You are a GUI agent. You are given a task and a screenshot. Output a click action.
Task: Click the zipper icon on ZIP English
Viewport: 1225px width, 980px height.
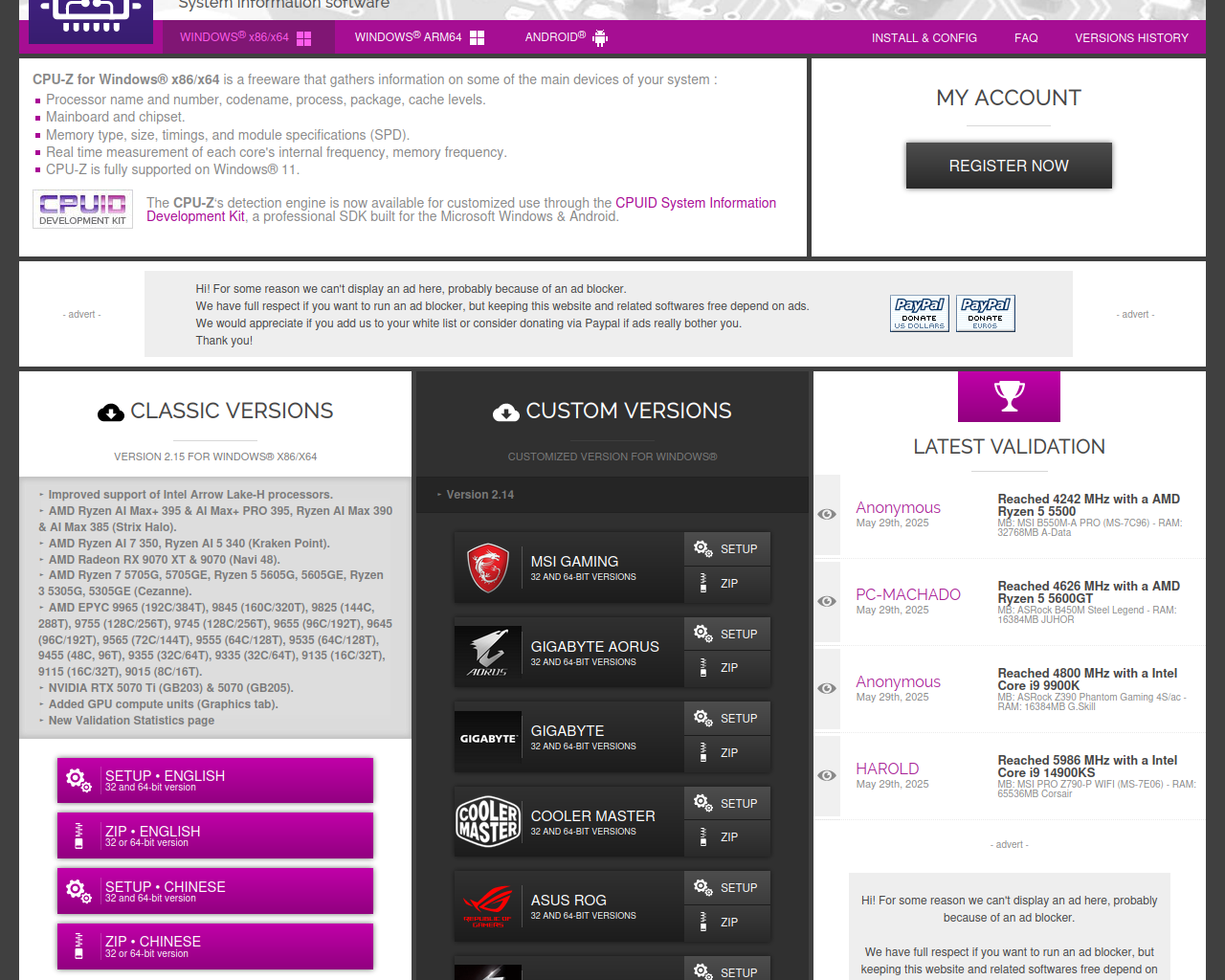[78, 836]
